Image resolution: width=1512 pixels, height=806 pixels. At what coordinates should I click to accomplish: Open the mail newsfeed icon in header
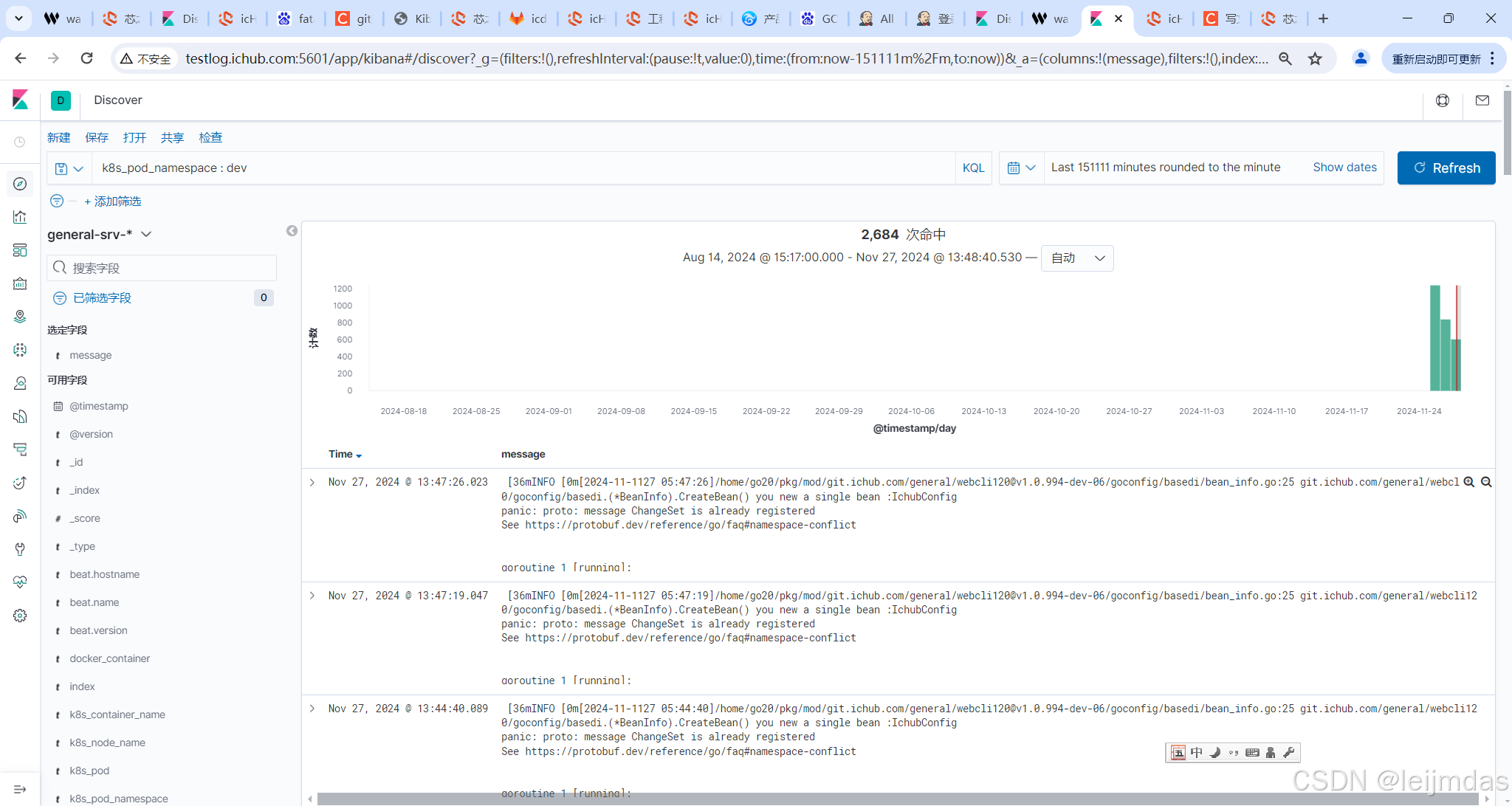point(1482,100)
